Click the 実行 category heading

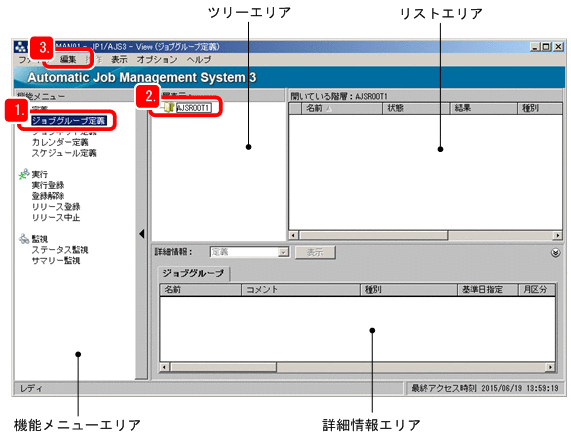pyautogui.click(x=39, y=174)
